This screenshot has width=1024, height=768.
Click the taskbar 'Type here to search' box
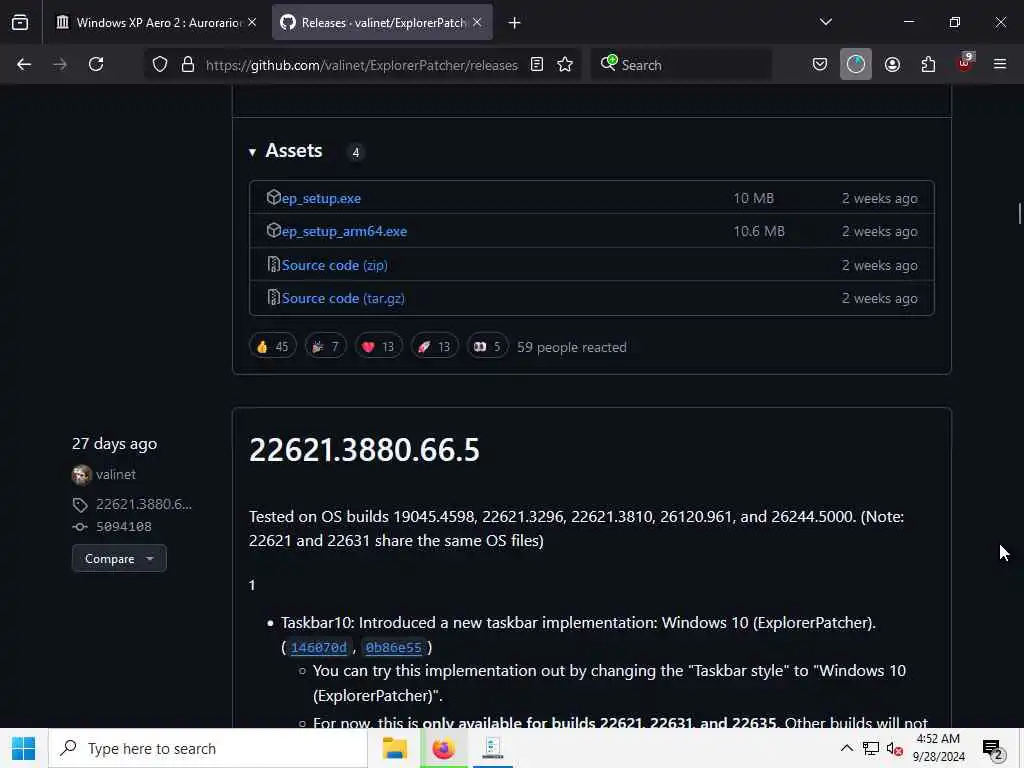(208, 748)
